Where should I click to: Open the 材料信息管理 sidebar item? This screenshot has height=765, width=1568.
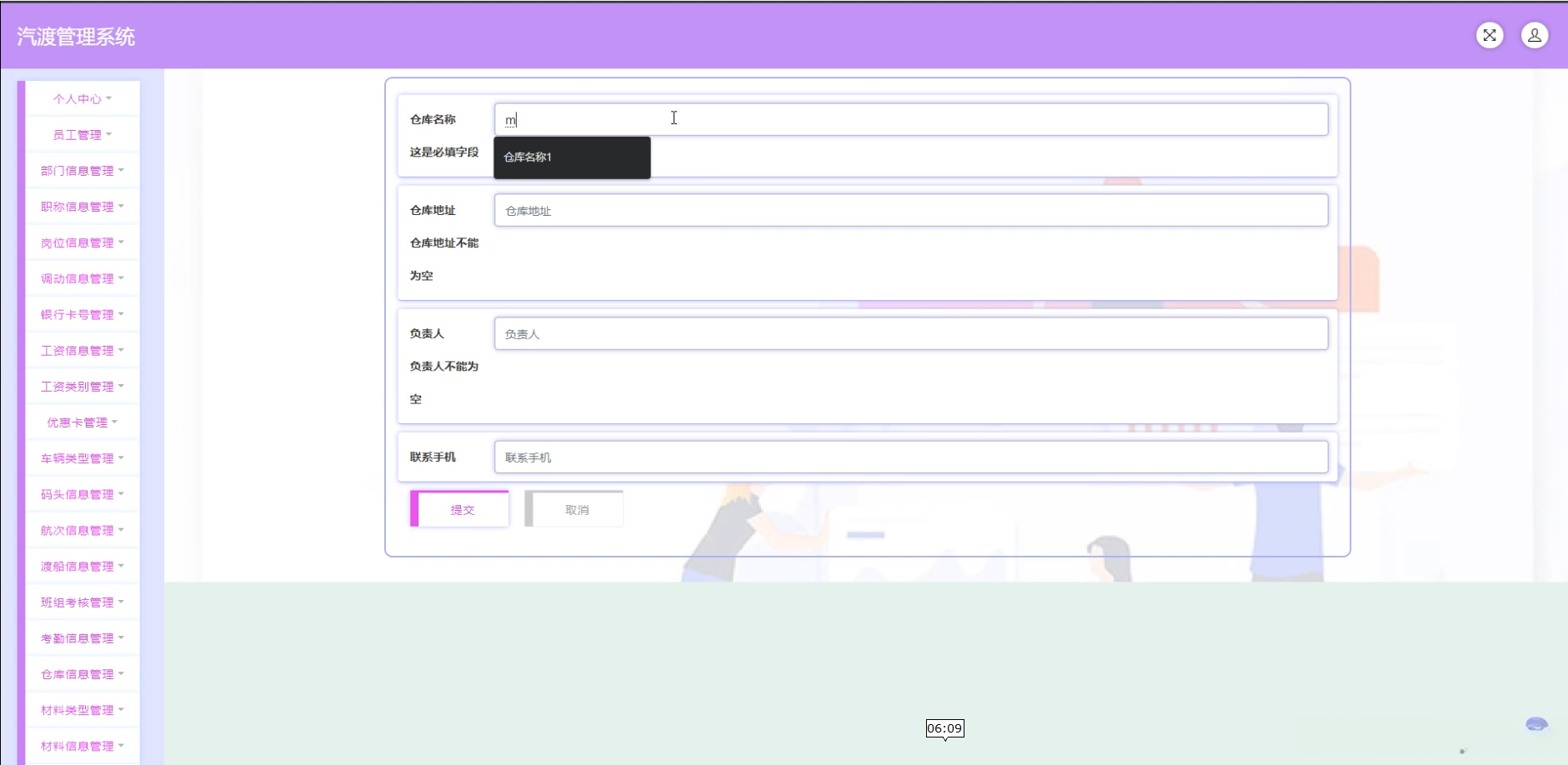coord(83,746)
